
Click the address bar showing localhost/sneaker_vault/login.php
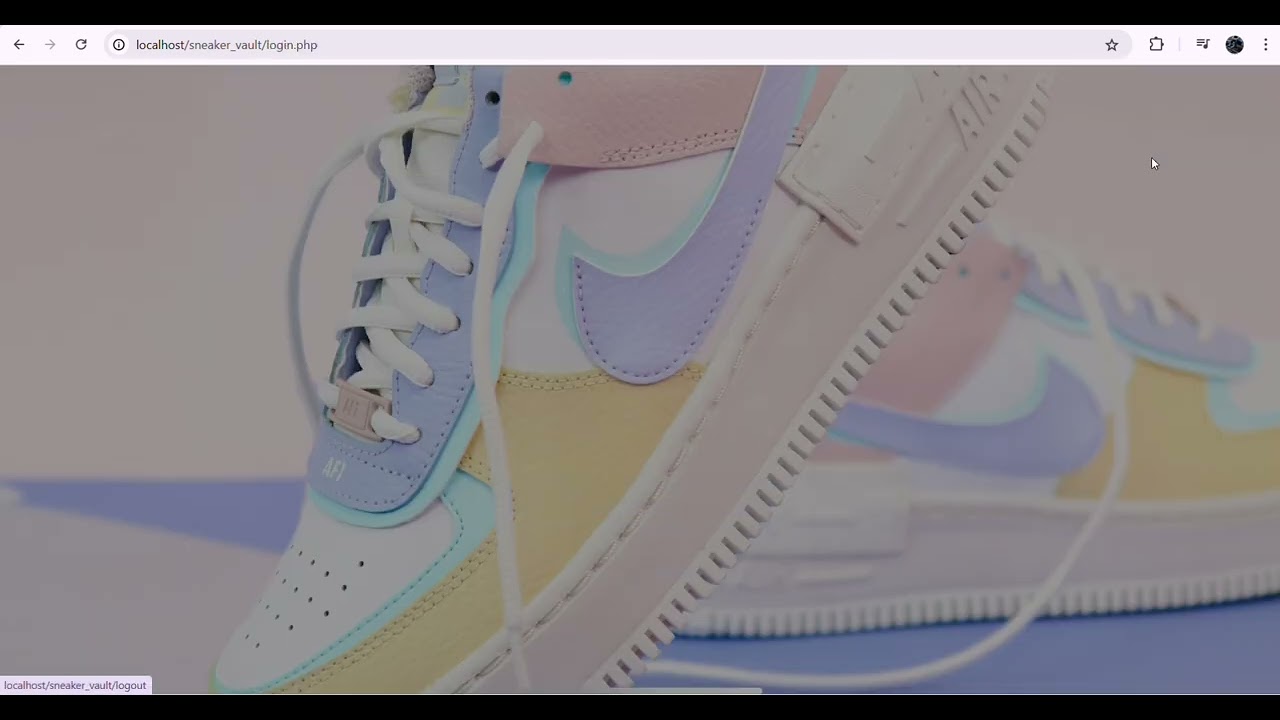[x=617, y=45]
